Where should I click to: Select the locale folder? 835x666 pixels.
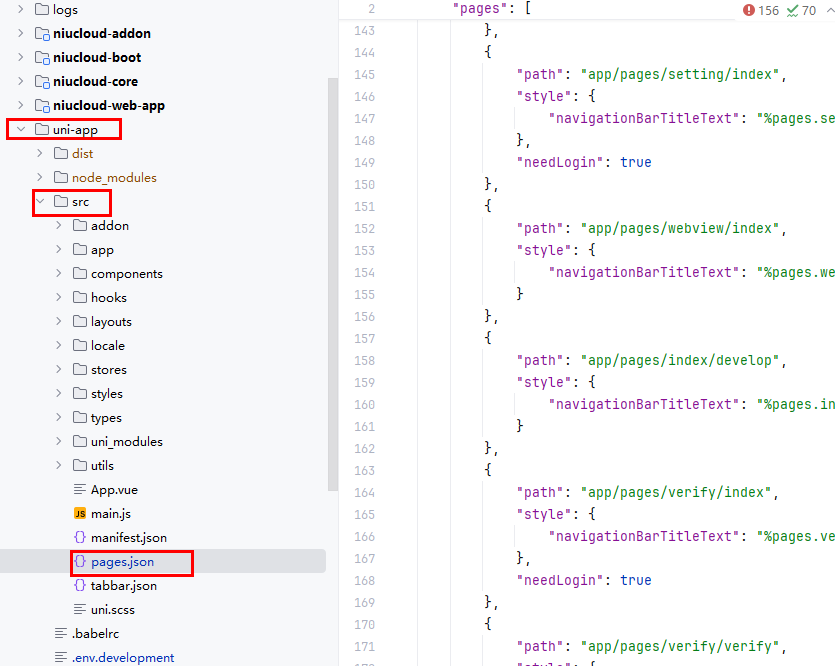point(107,346)
